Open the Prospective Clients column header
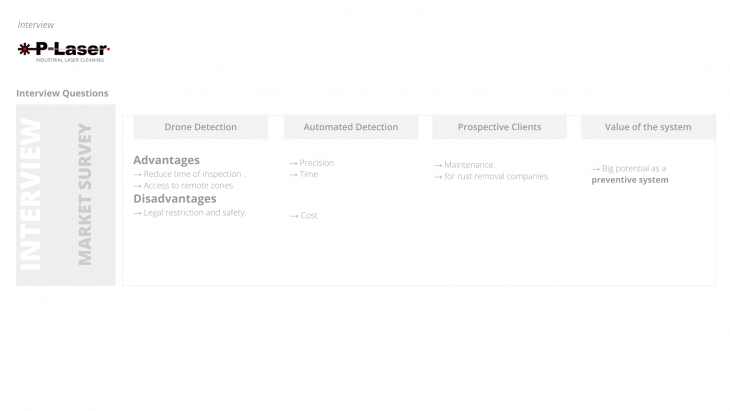 (499, 127)
